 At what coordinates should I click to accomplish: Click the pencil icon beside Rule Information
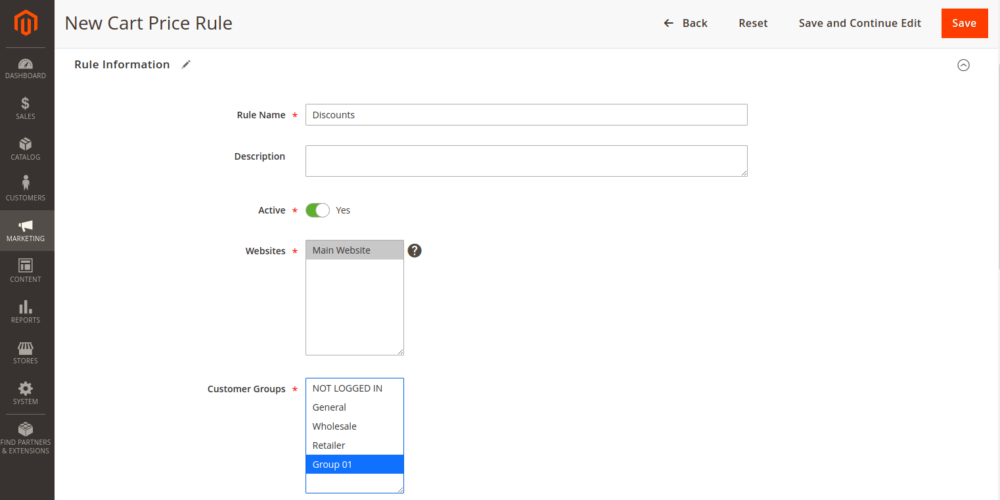coord(186,64)
